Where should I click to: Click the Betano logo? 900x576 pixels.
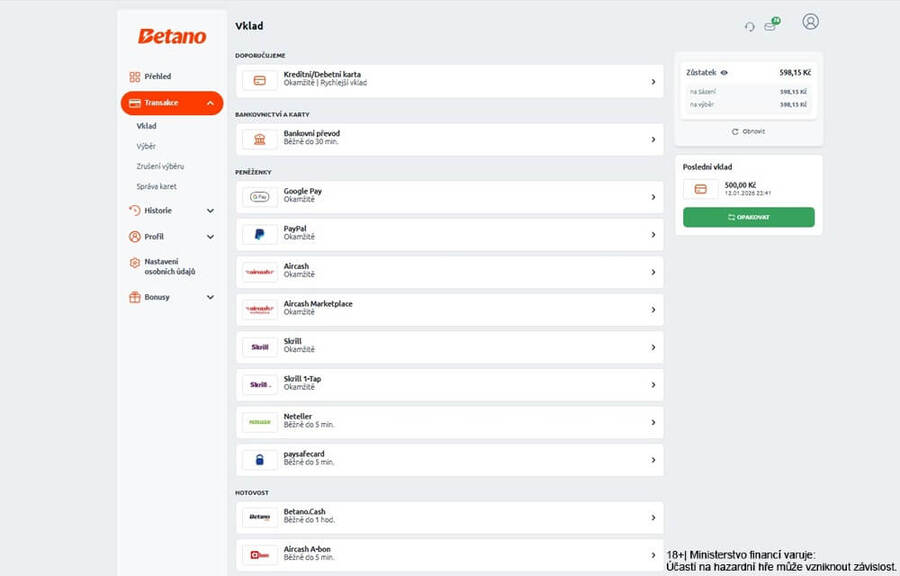tap(172, 36)
